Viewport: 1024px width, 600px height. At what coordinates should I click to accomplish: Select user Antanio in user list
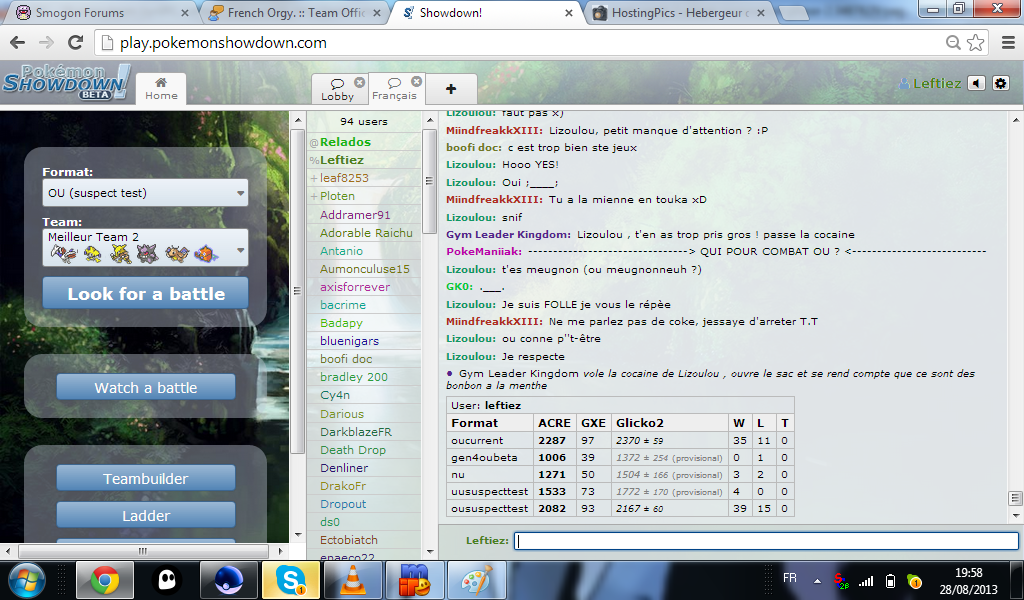pos(341,251)
